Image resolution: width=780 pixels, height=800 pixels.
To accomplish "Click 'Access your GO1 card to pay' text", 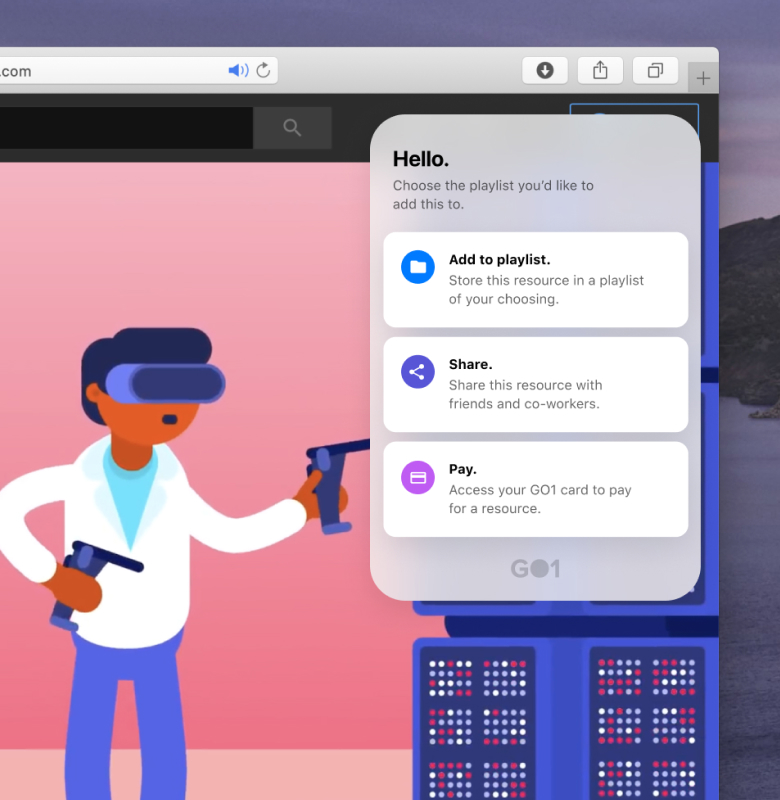I will tap(540, 490).
